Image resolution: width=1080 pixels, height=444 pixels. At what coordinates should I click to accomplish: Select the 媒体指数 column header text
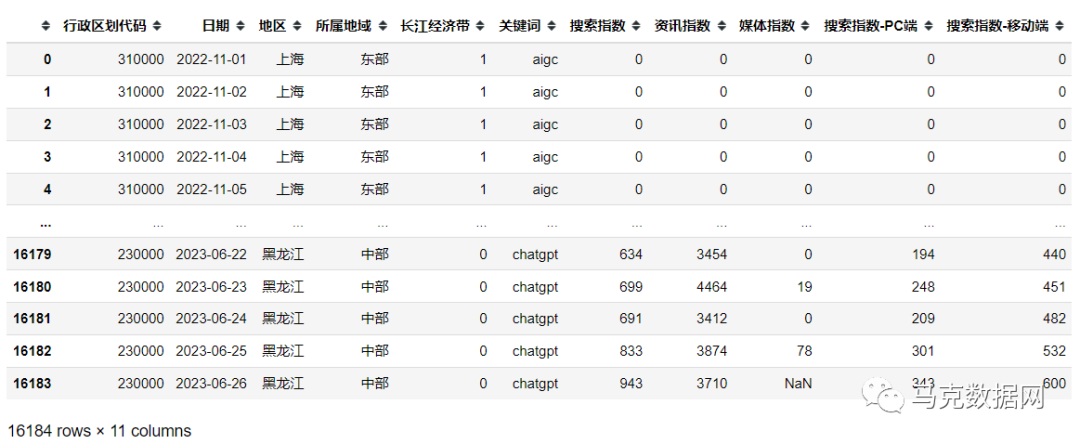767,26
